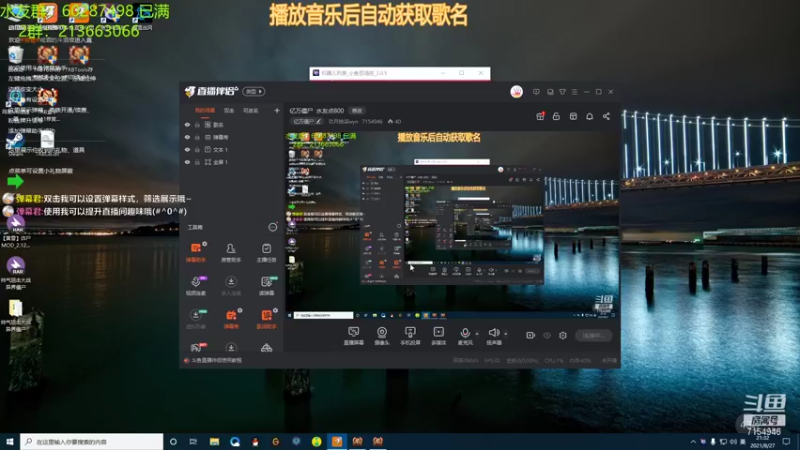Select the 歌名 layer row
Screen dimensions: 800x450
pos(233,124)
